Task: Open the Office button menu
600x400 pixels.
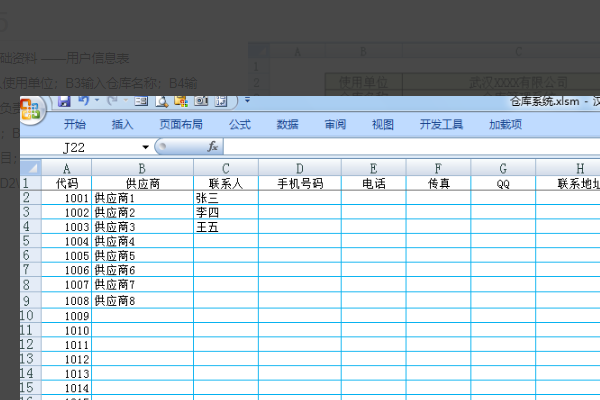Action: point(31,110)
